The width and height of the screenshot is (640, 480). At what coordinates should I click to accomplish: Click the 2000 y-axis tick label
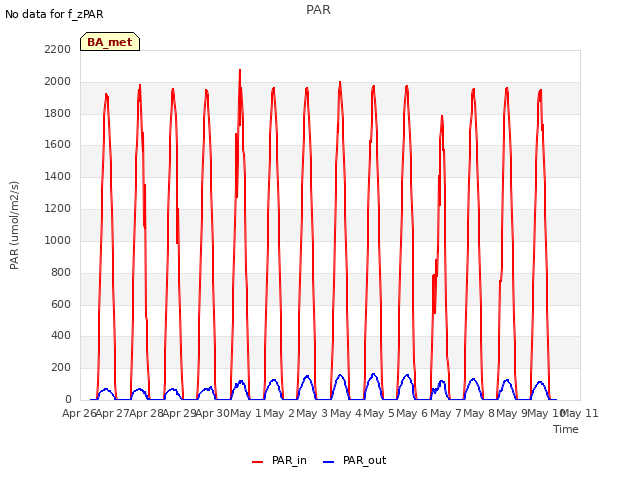point(58,82)
